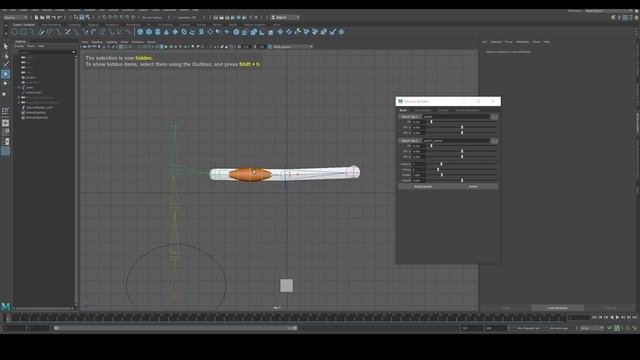640x360 pixels.
Task: Open the Outliner search options arrow
Action: point(74,52)
